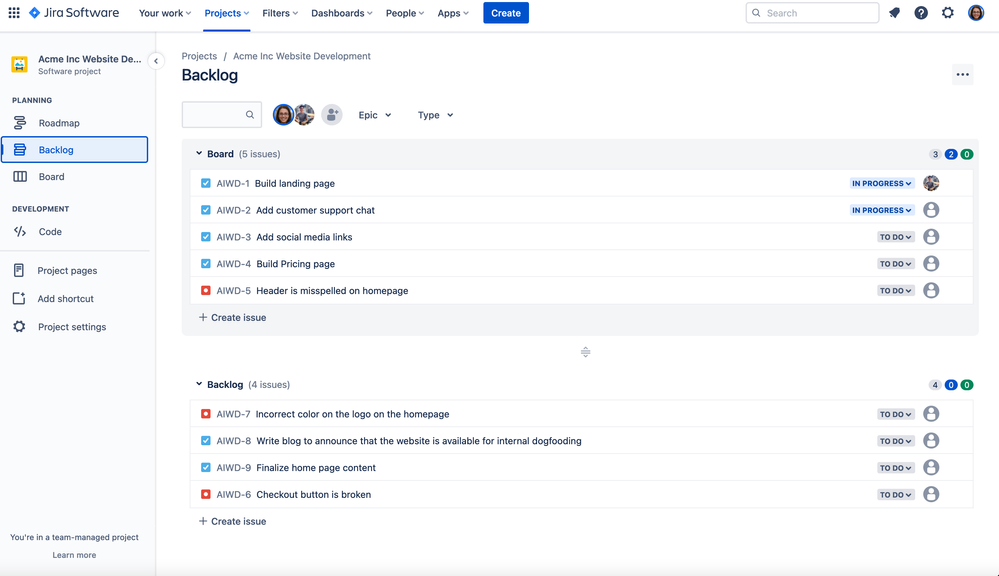The height and width of the screenshot is (576, 999).
Task: Open the notifications icon in top bar
Action: pos(895,13)
